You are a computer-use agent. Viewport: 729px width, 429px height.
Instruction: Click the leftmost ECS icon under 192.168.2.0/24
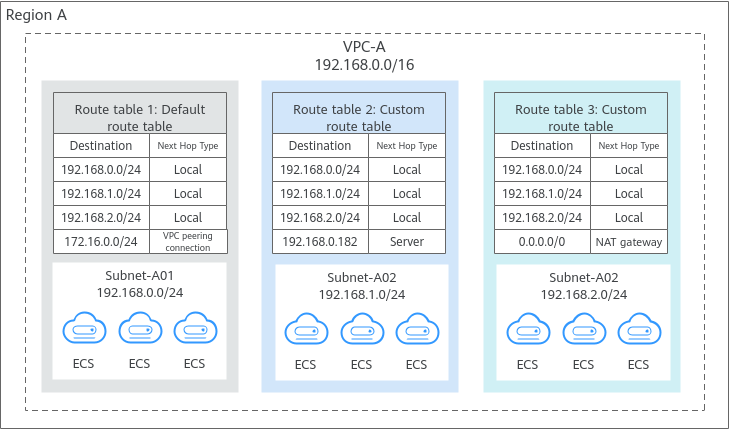click(528, 329)
